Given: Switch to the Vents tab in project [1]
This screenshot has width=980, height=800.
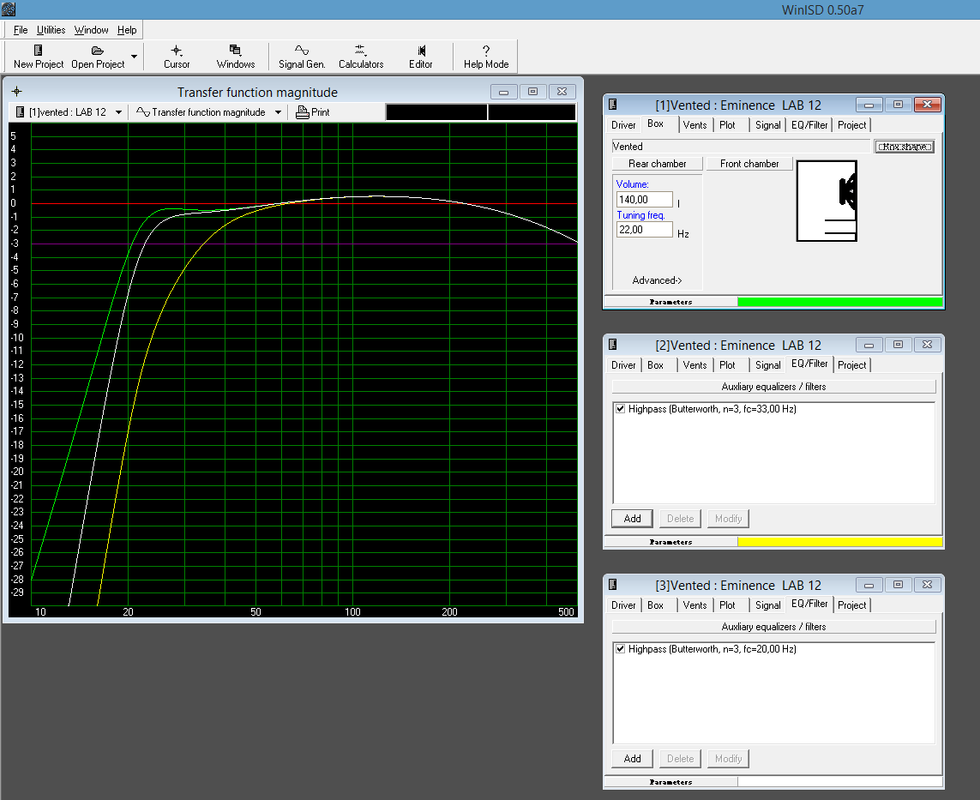Looking at the screenshot, I should (694, 125).
